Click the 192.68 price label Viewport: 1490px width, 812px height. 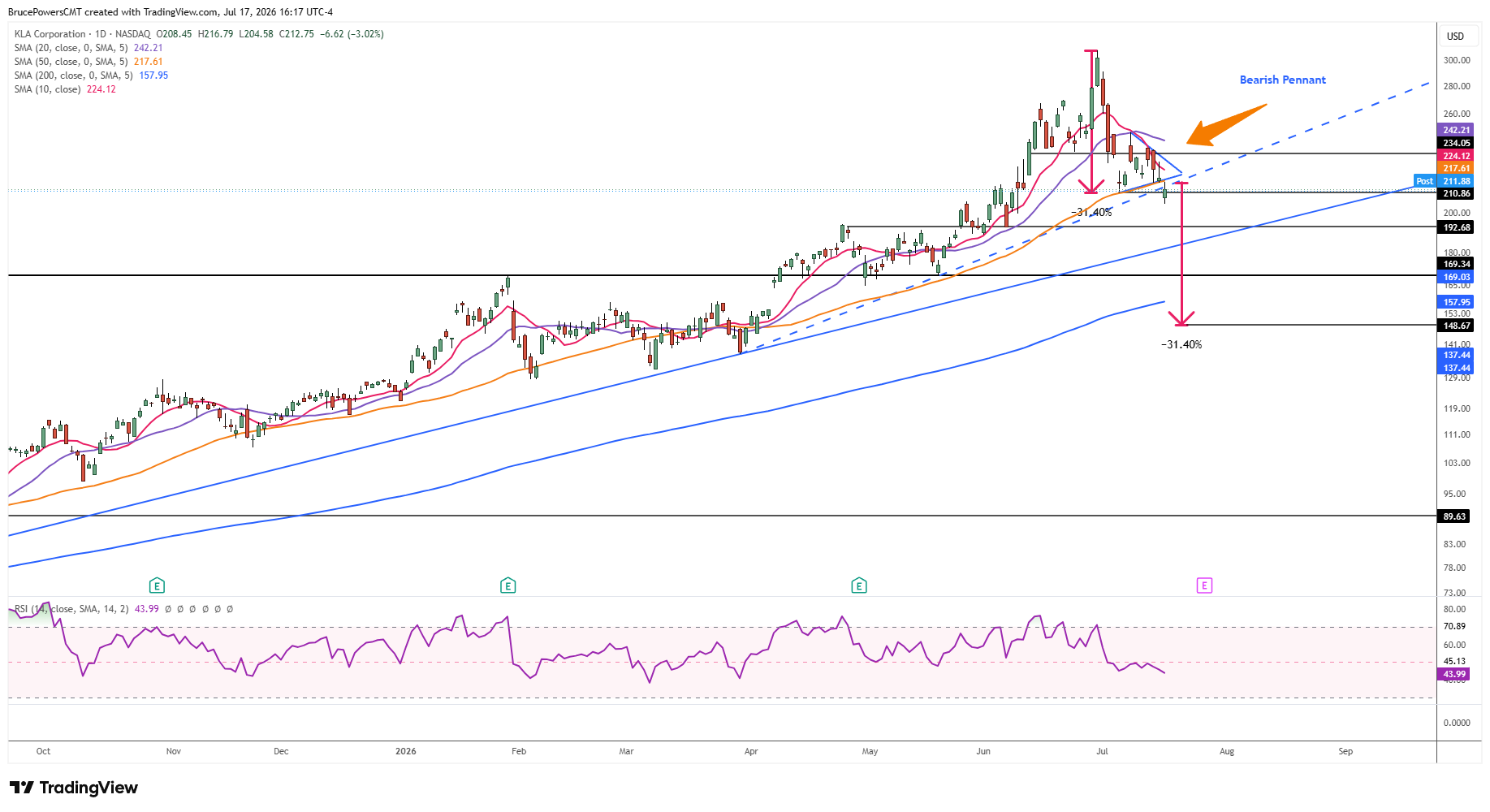1456,228
